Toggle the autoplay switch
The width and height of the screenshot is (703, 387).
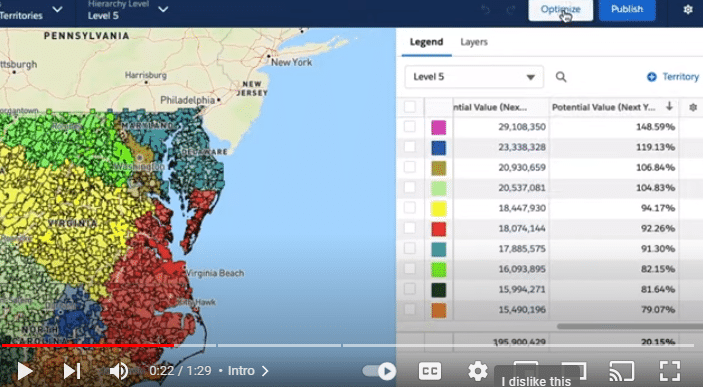point(379,371)
